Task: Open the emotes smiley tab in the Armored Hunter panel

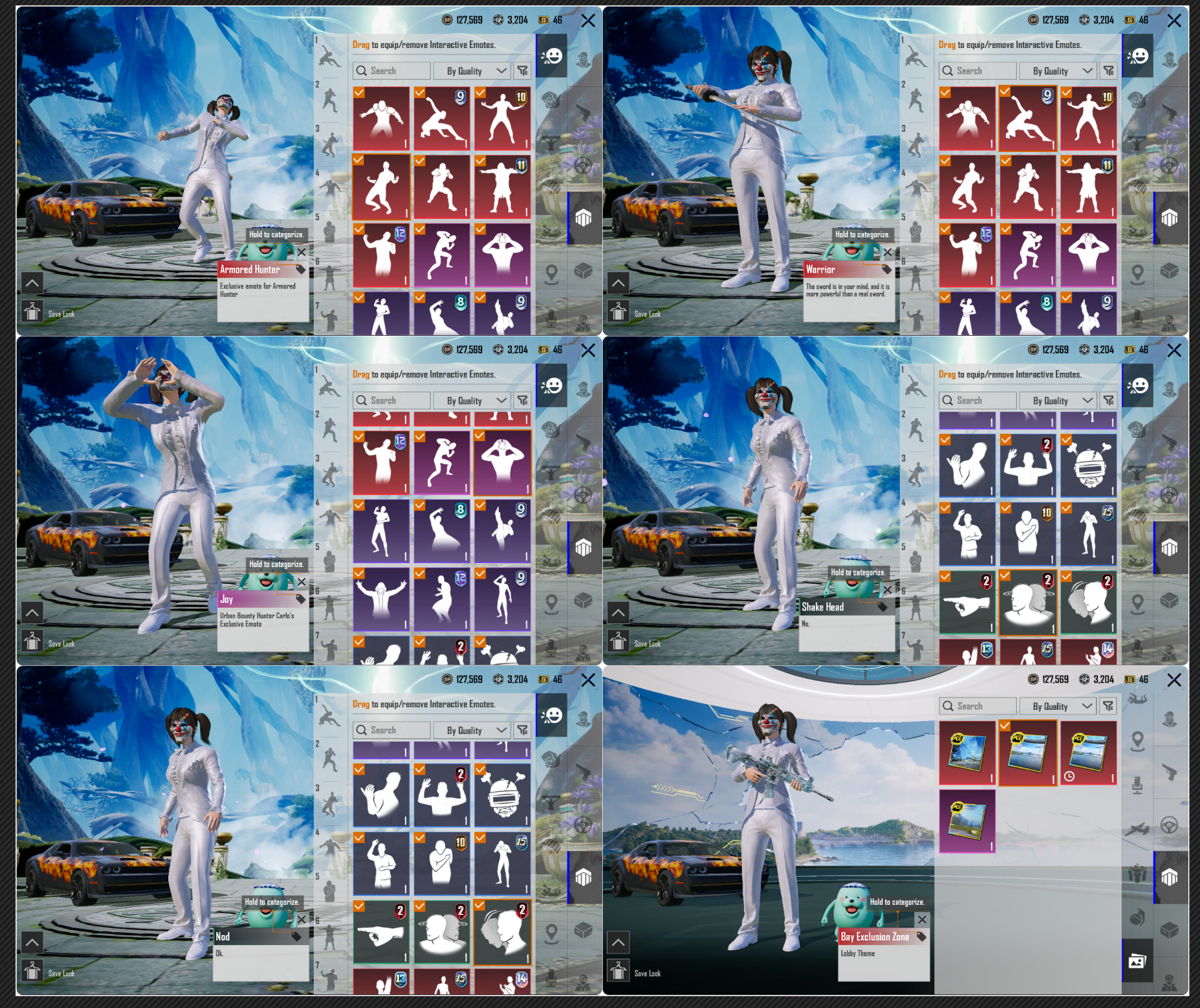Action: (x=552, y=57)
